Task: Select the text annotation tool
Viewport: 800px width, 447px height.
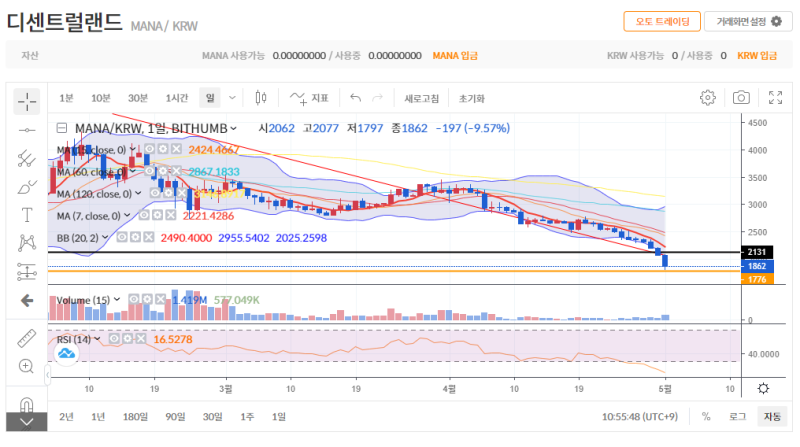Action: 27,215
